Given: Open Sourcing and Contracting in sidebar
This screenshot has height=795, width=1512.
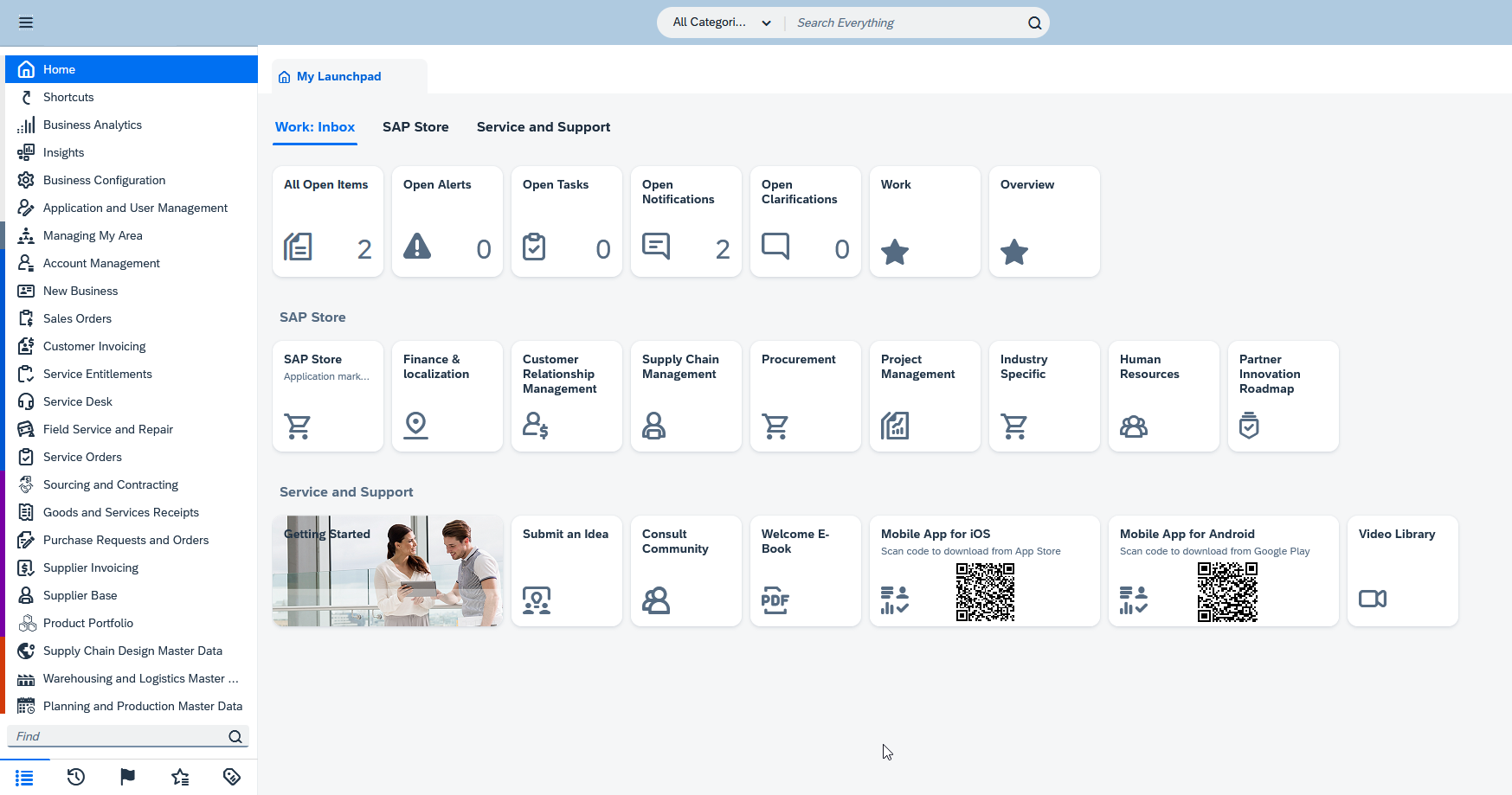Looking at the screenshot, I should 132,484.
